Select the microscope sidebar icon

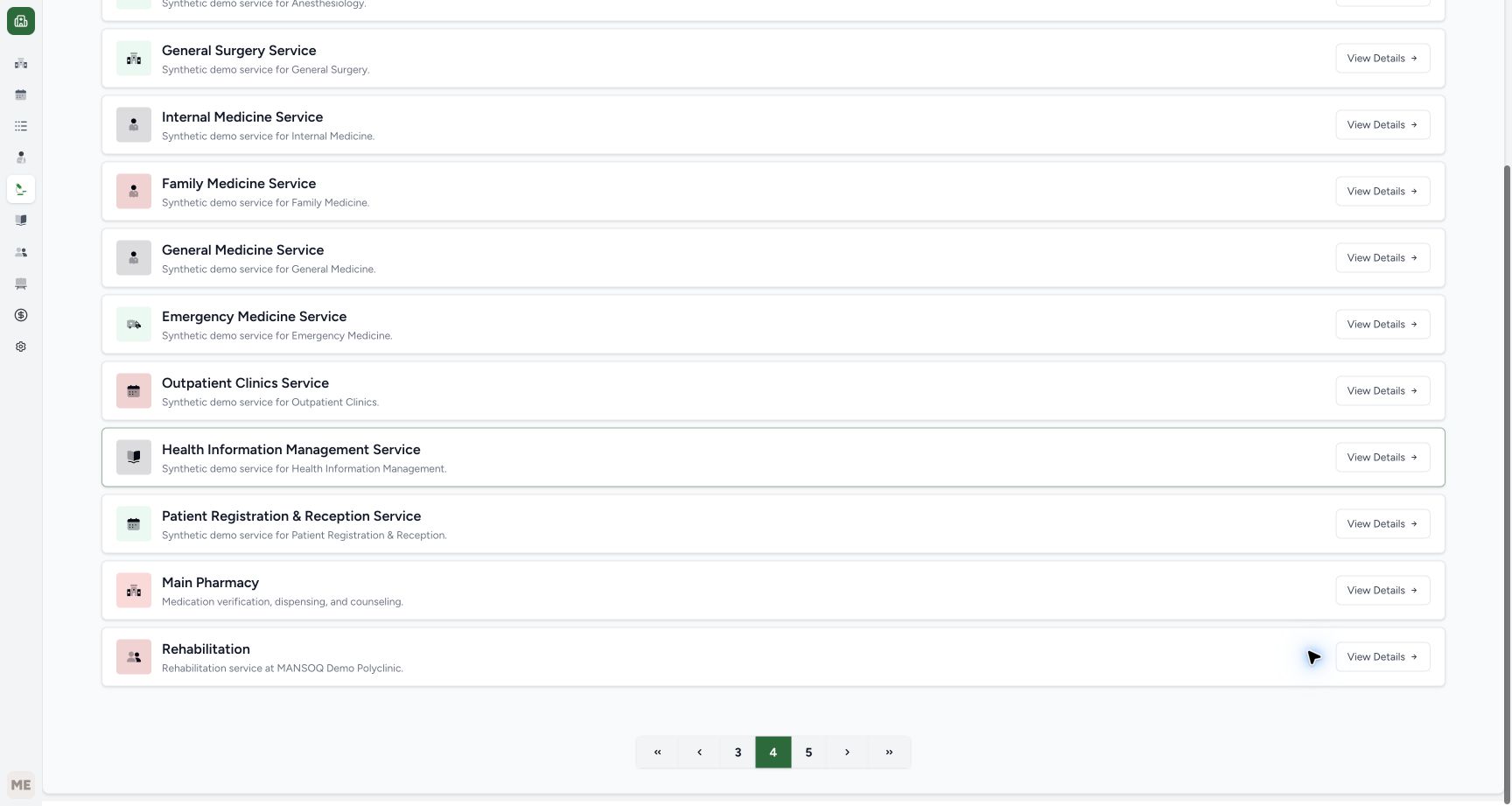point(21,189)
